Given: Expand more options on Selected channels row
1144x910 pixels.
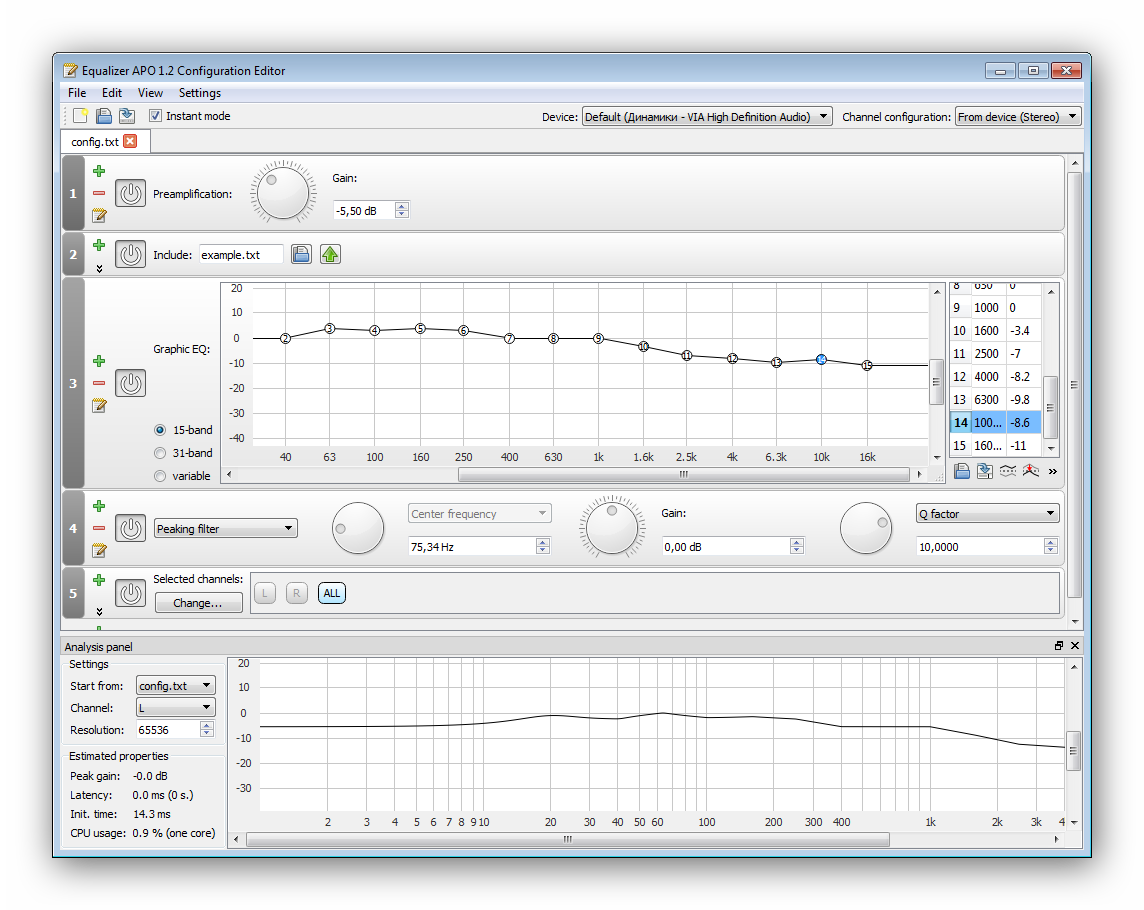Looking at the screenshot, I should [99, 612].
